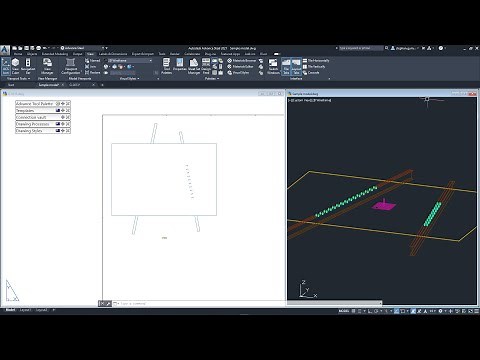Click the command line input

200,303
